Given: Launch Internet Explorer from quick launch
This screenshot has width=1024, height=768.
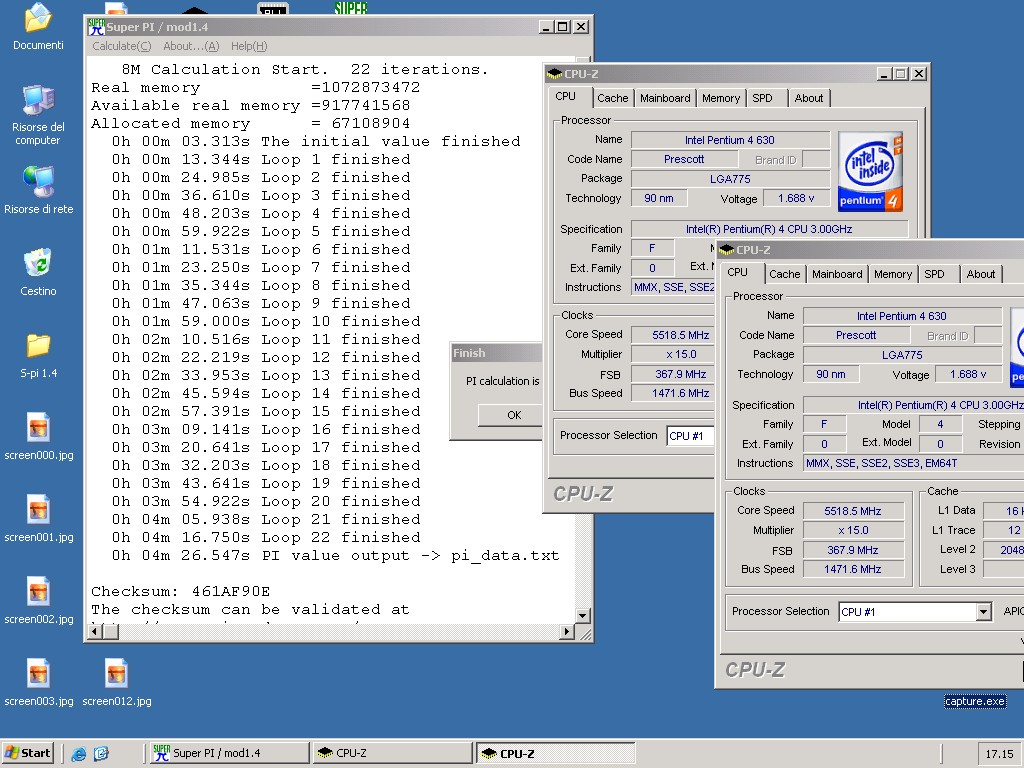Looking at the screenshot, I should (x=78, y=754).
